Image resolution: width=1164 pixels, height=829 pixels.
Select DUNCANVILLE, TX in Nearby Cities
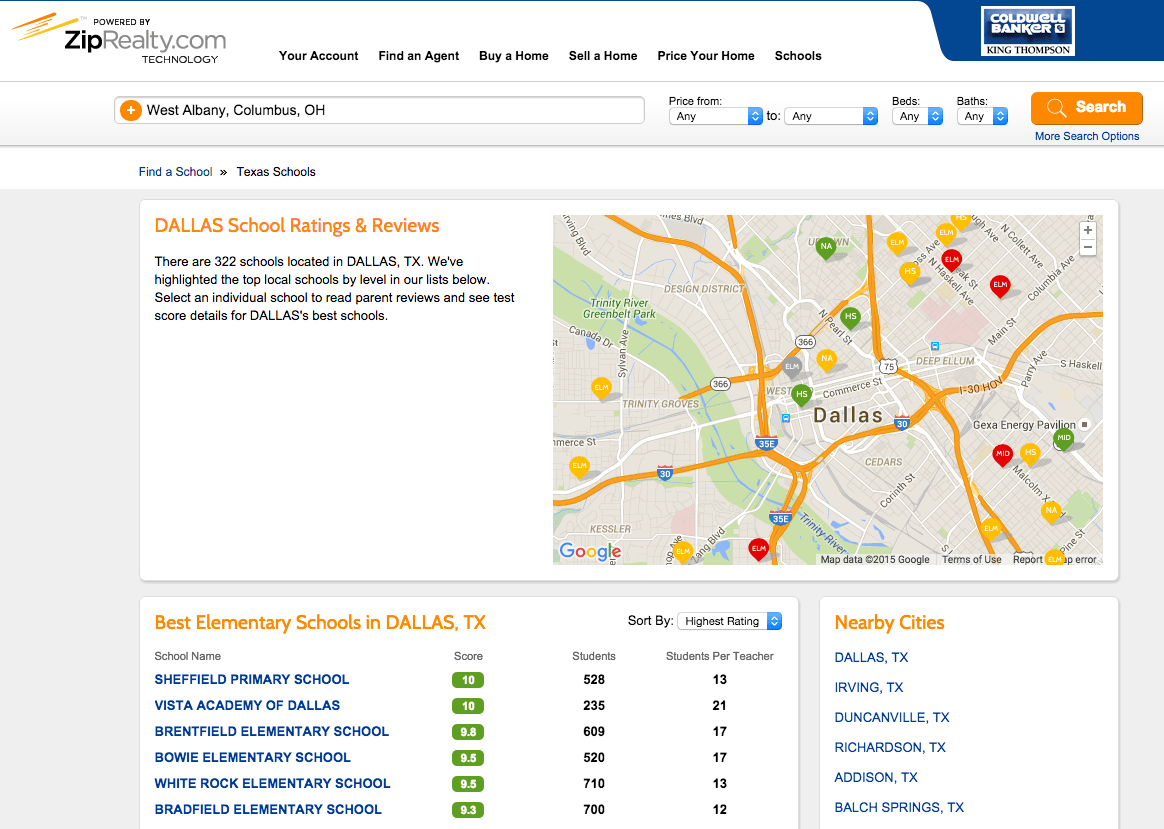[892, 718]
